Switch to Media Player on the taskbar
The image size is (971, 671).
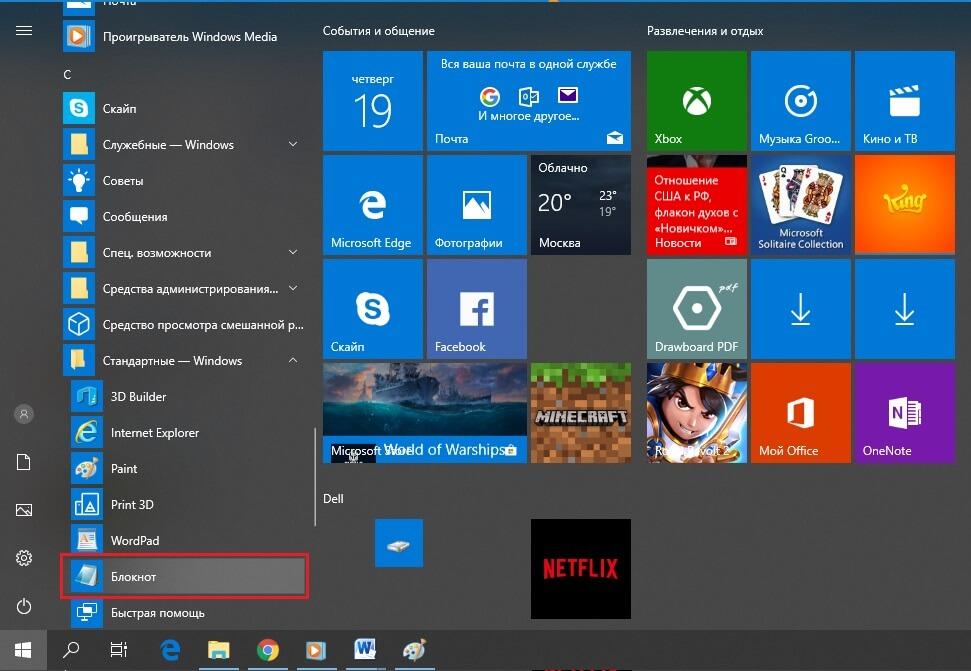(316, 650)
